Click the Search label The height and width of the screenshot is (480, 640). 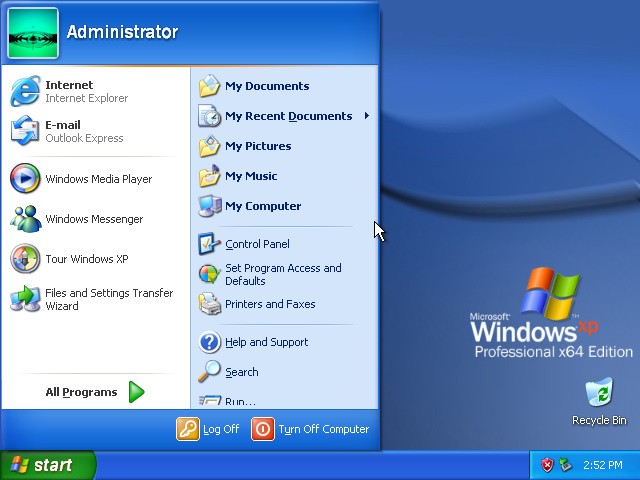[242, 372]
